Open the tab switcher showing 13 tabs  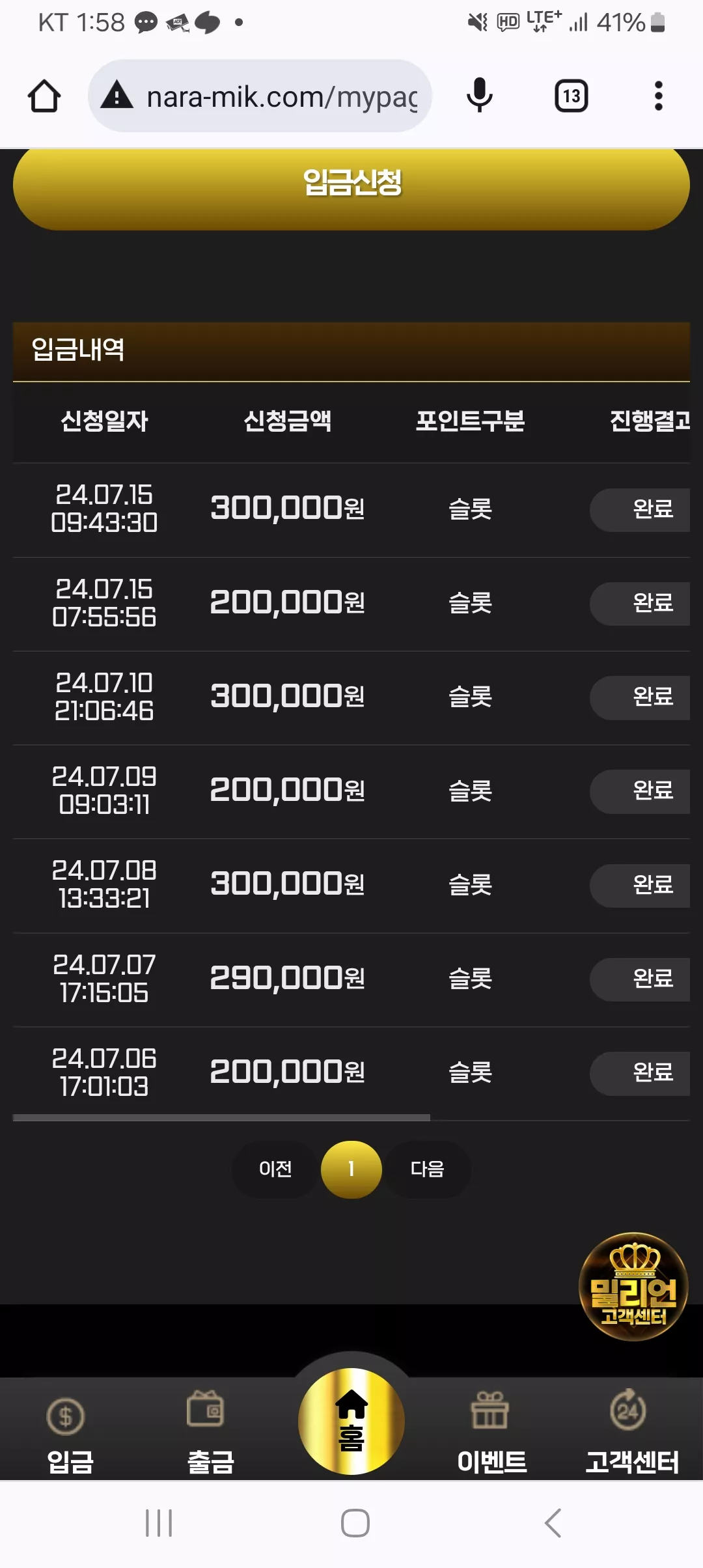click(x=572, y=96)
